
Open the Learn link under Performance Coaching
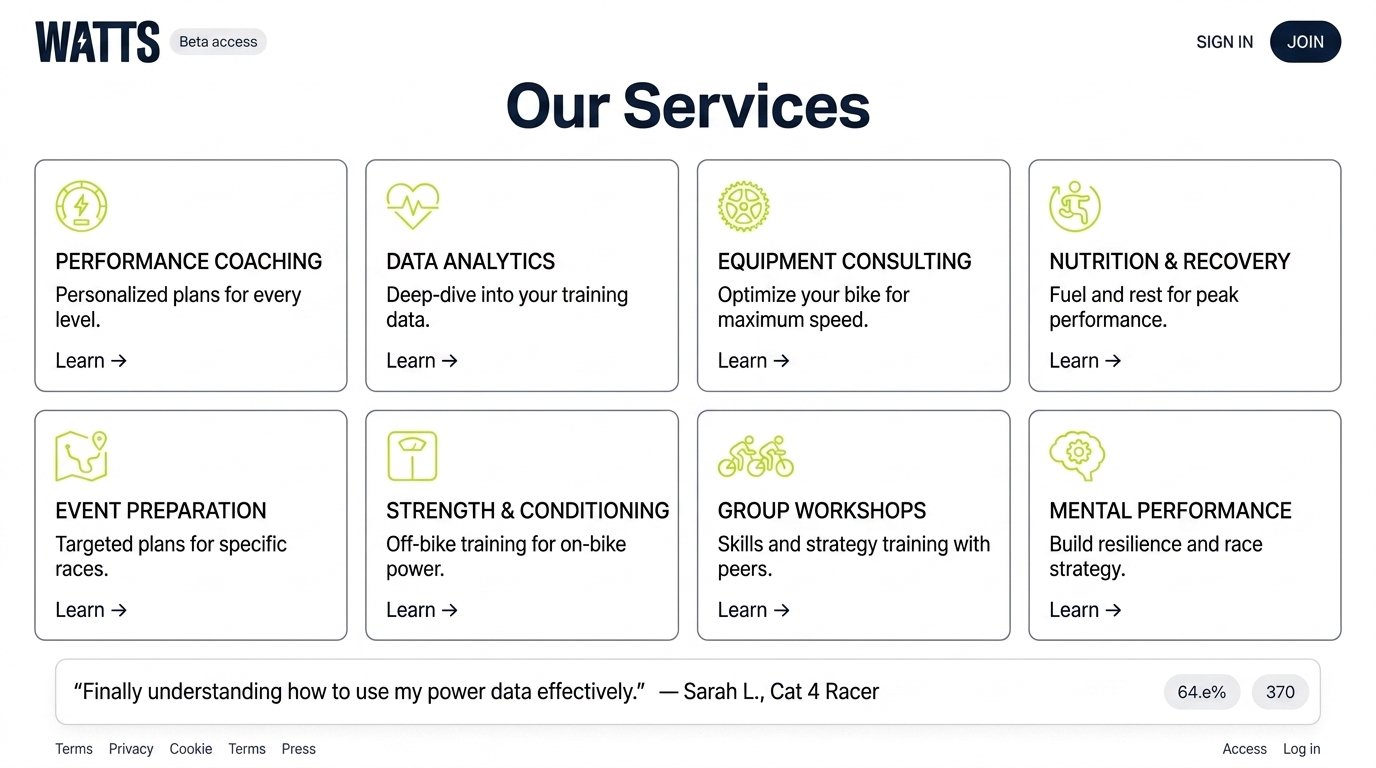(x=90, y=361)
